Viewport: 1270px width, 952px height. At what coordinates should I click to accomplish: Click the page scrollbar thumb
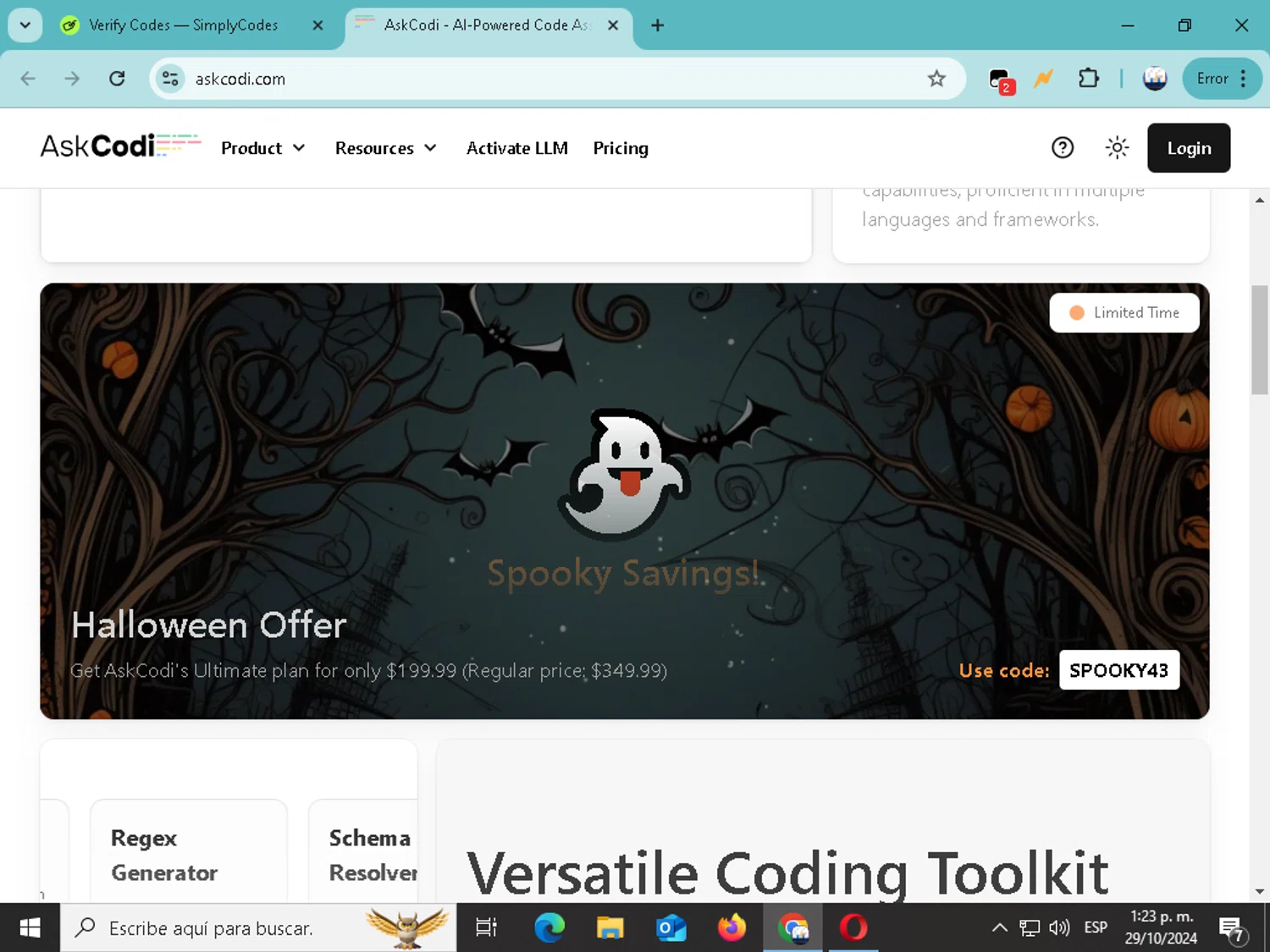tap(1260, 340)
